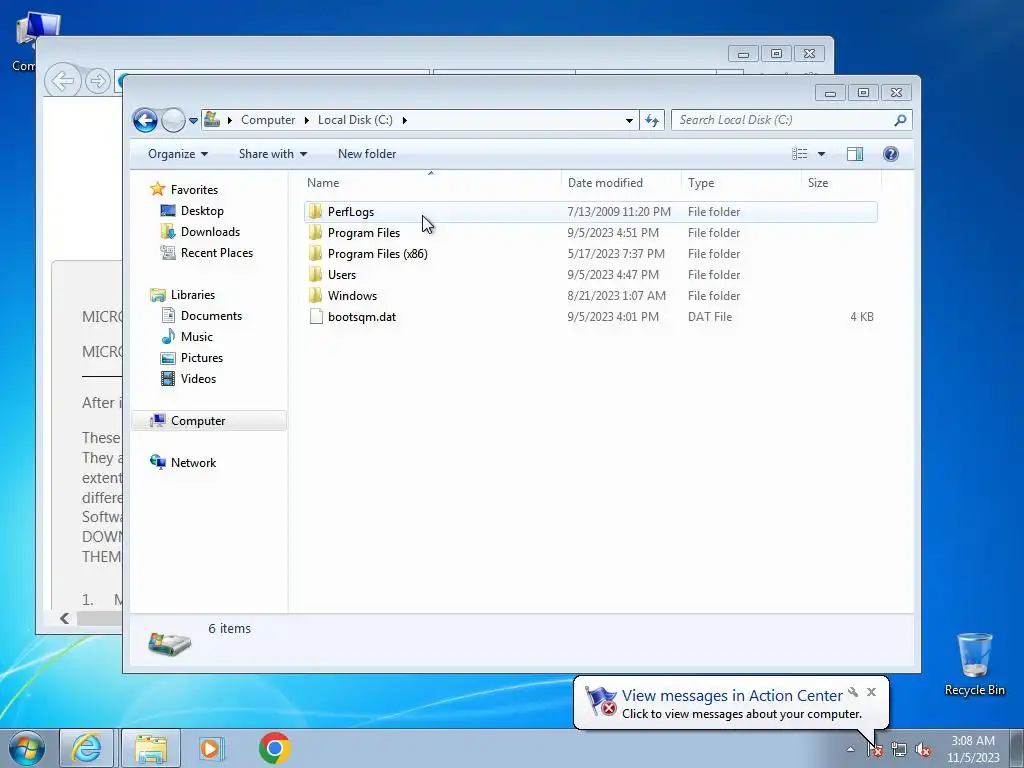Launch Internet Explorer from taskbar
This screenshot has height=768, width=1024.
pos(87,748)
